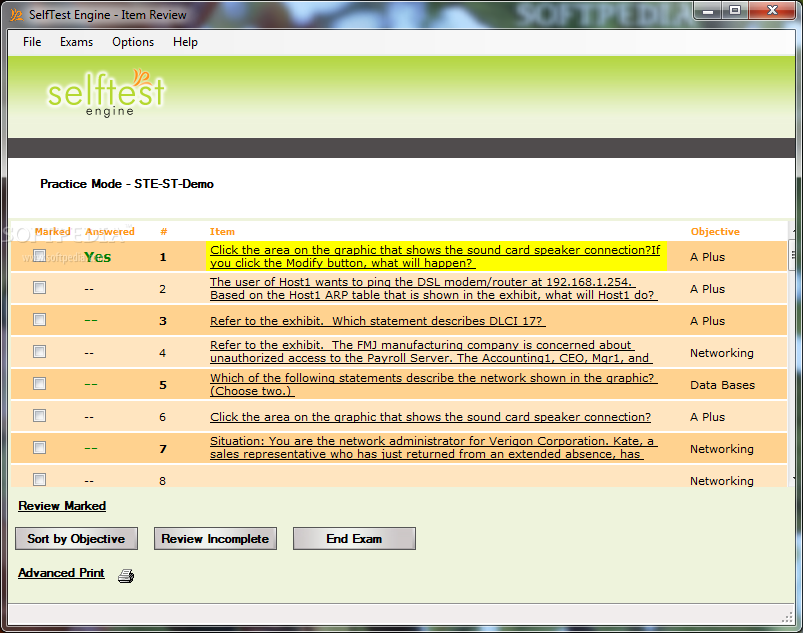
Task: Check the Marked box for item 6
Action: point(39,415)
